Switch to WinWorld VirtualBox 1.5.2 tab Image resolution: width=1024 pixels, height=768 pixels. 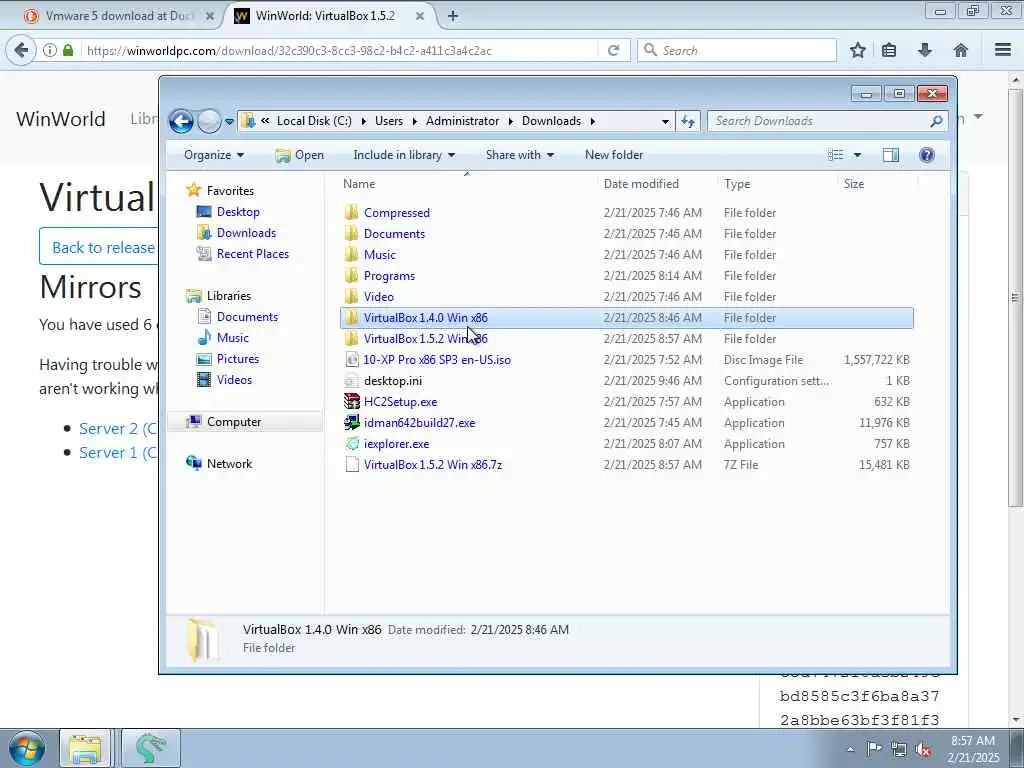tap(328, 16)
